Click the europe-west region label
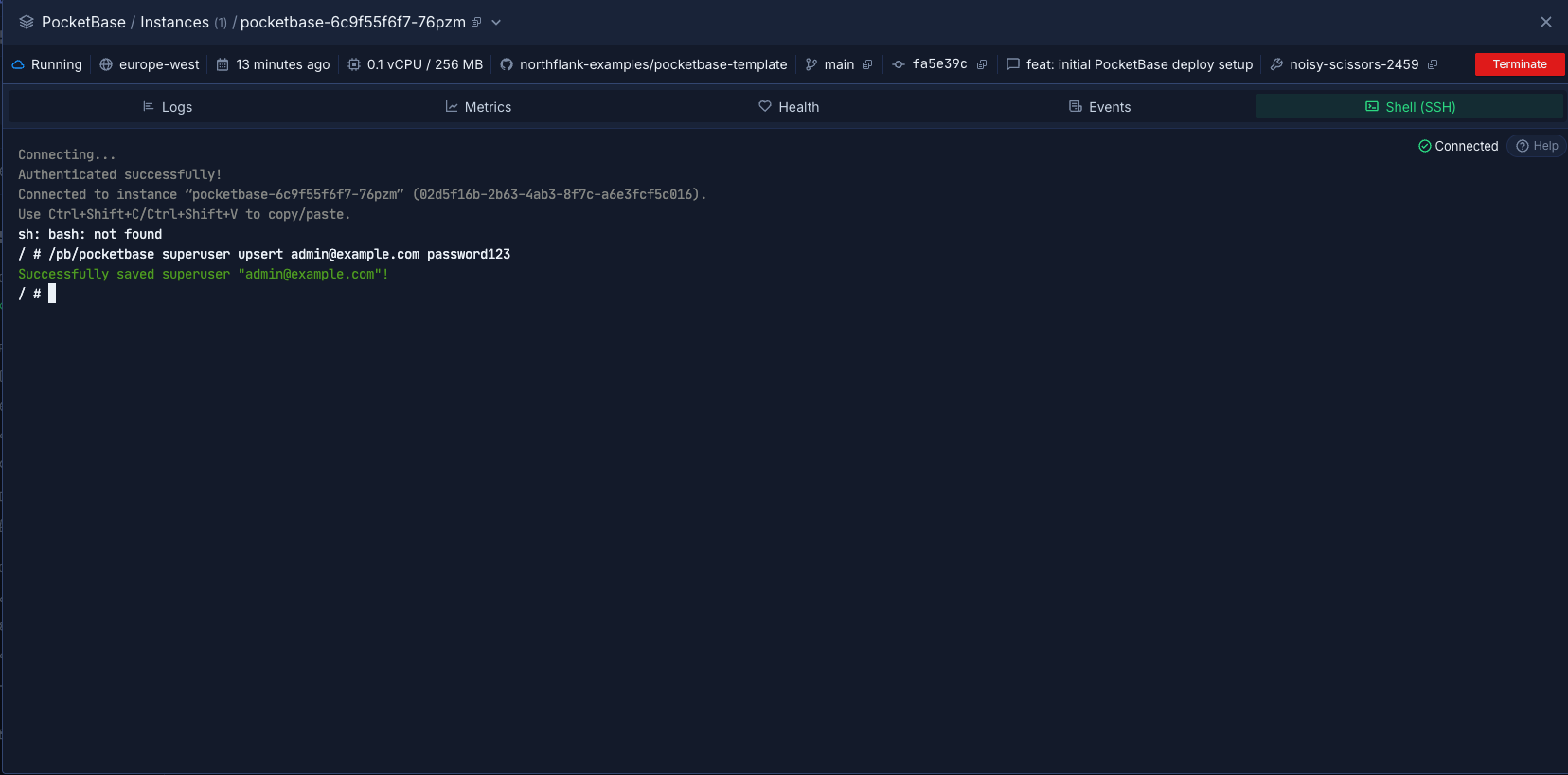The image size is (1568, 775). [159, 64]
